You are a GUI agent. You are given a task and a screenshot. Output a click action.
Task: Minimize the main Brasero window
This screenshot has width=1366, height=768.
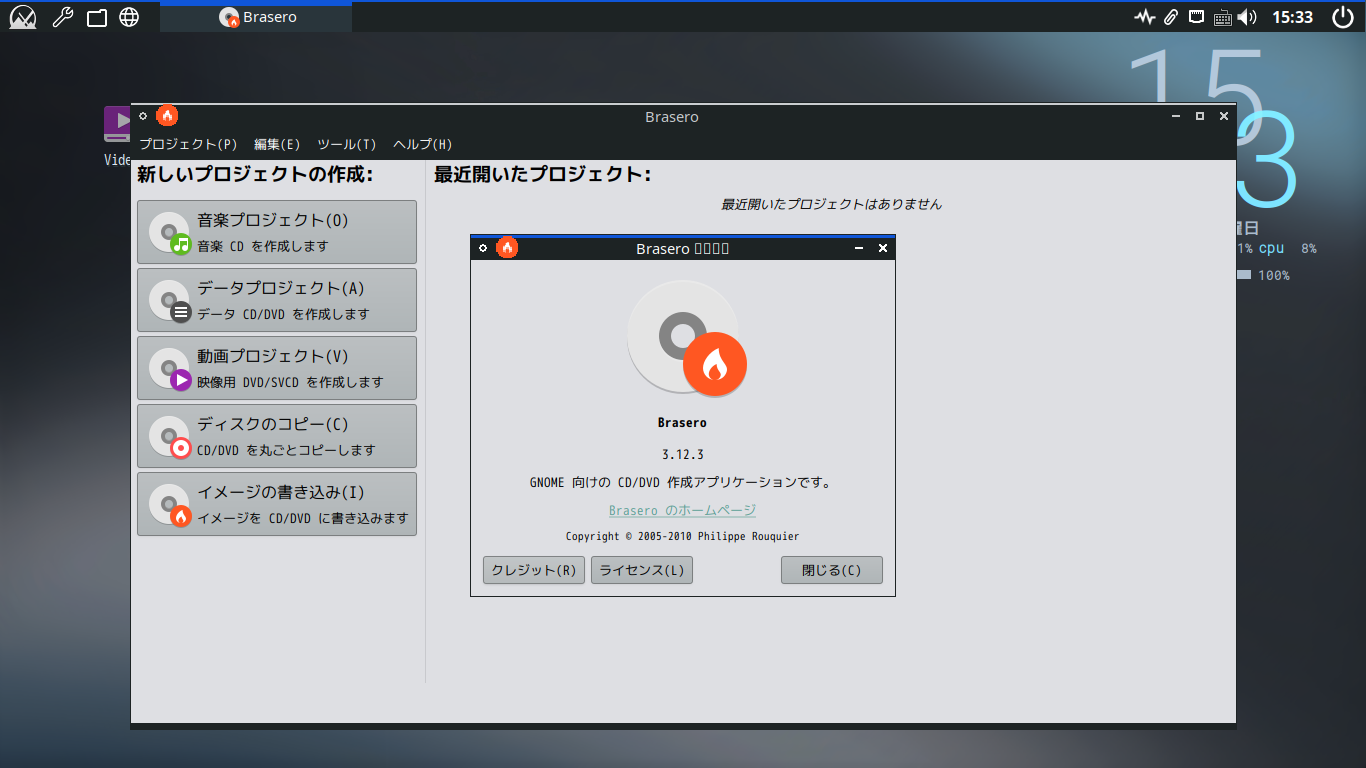pyautogui.click(x=1176, y=116)
